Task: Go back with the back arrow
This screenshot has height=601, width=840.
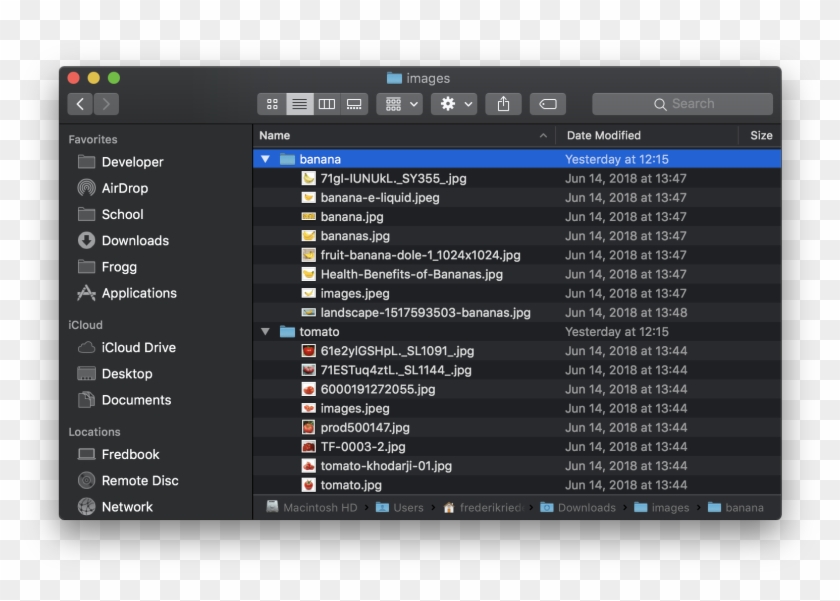Action: click(x=80, y=104)
